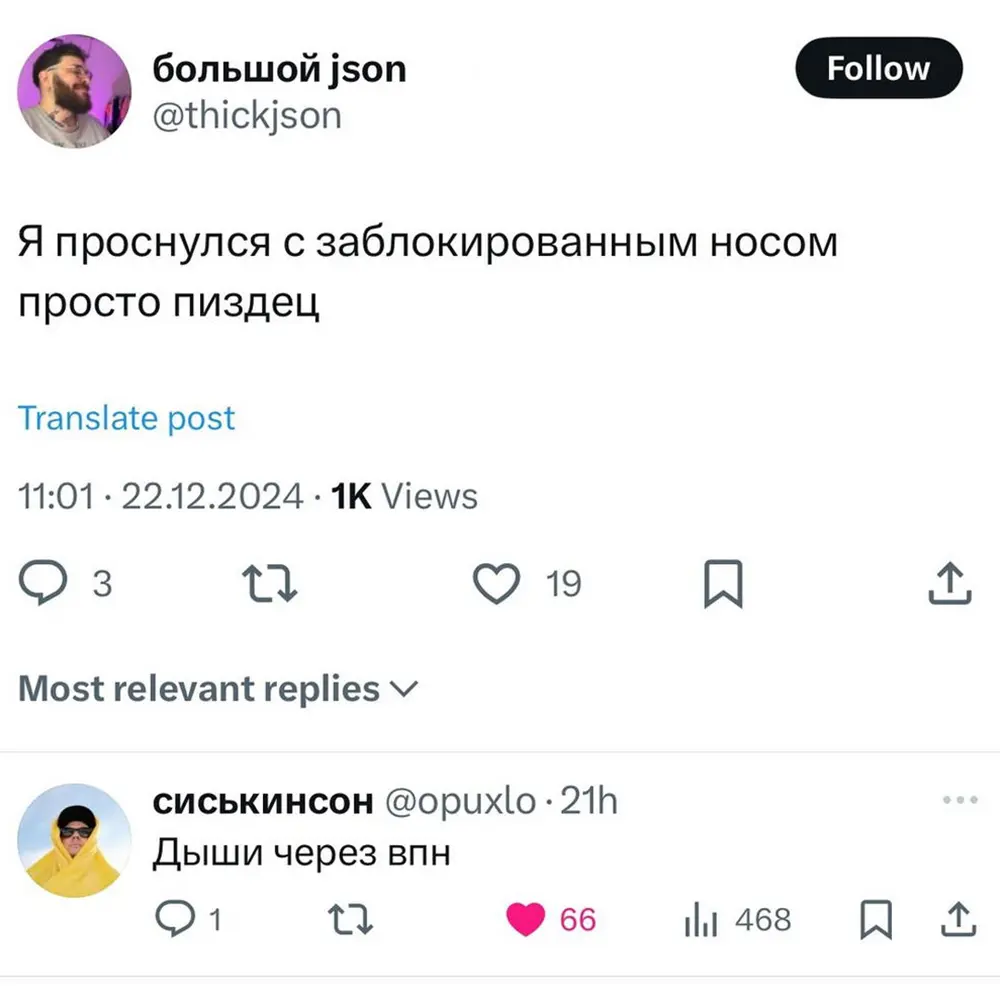Open the 1K Views count
The image size is (1000, 1000).
tap(404, 496)
